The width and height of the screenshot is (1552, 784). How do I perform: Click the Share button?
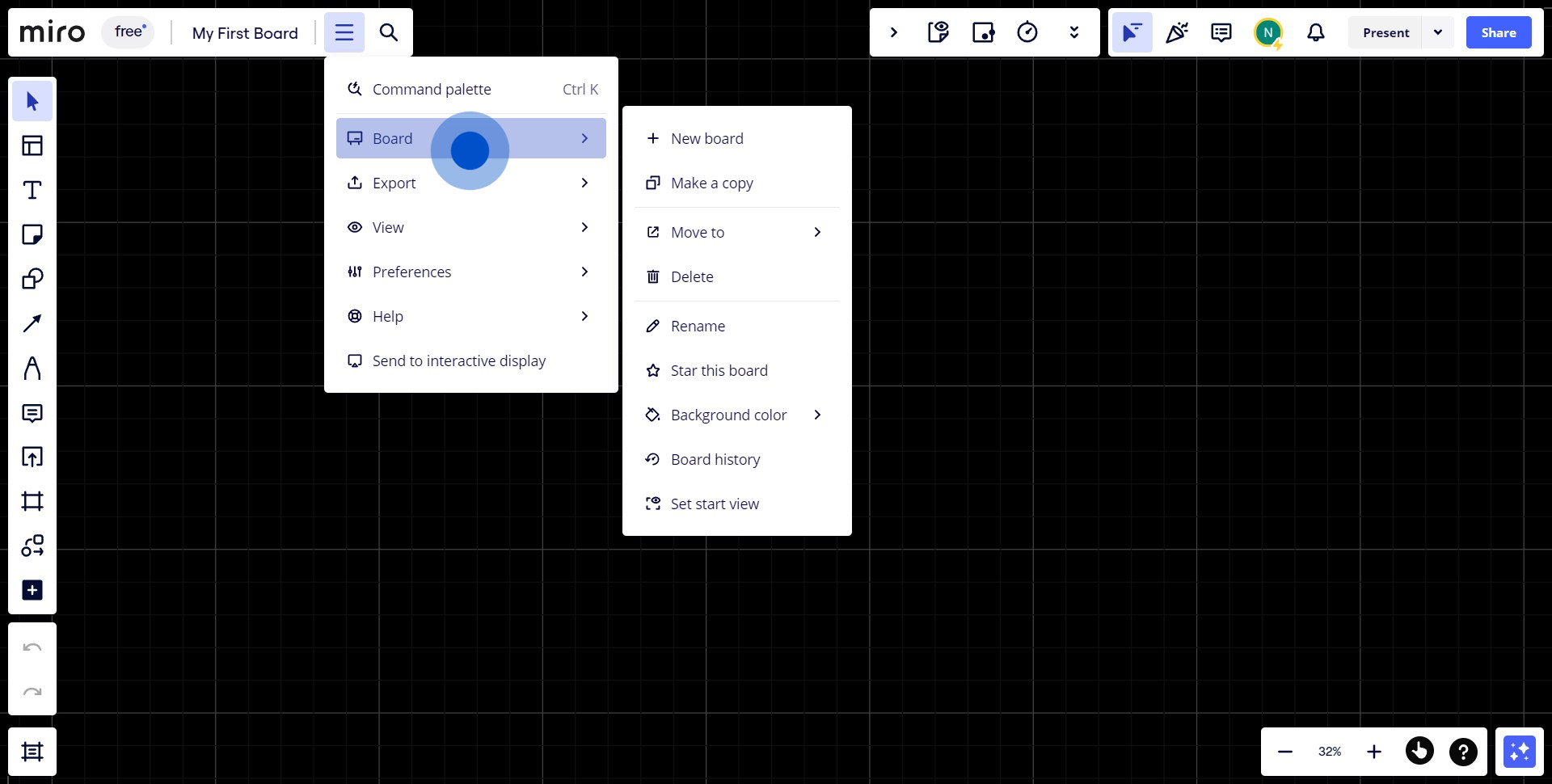coord(1498,32)
